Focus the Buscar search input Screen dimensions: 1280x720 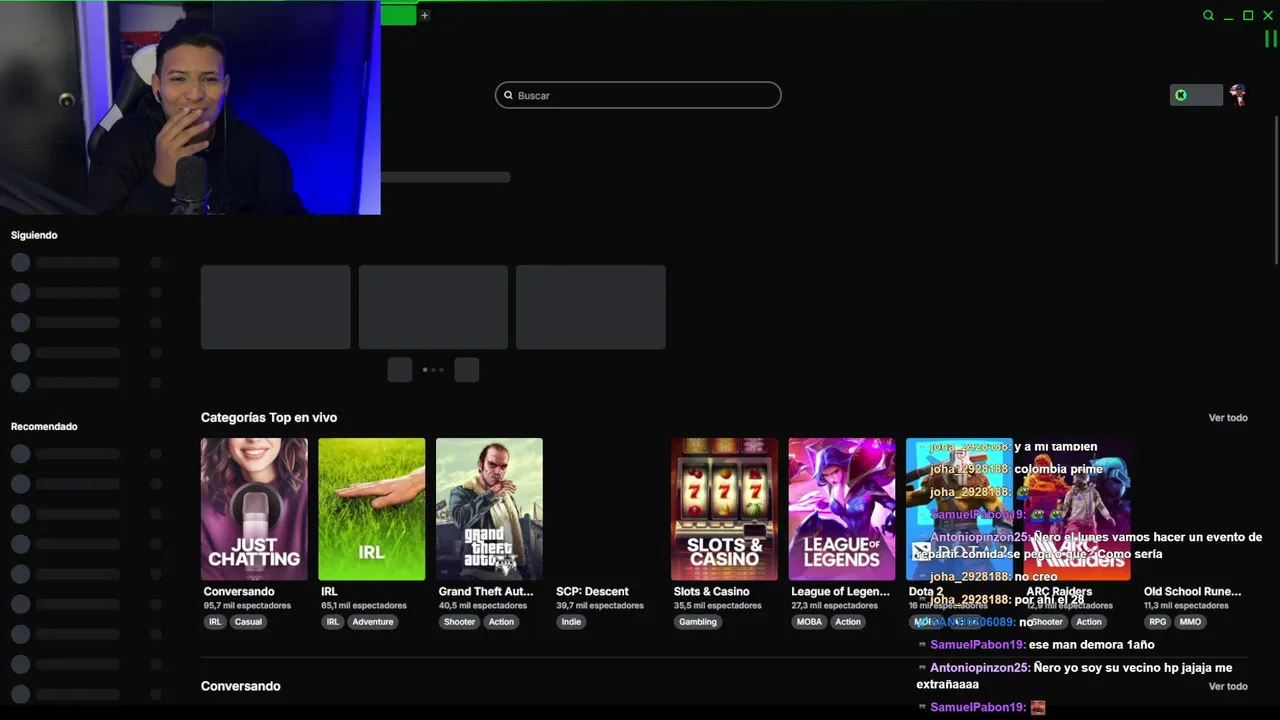tap(638, 95)
